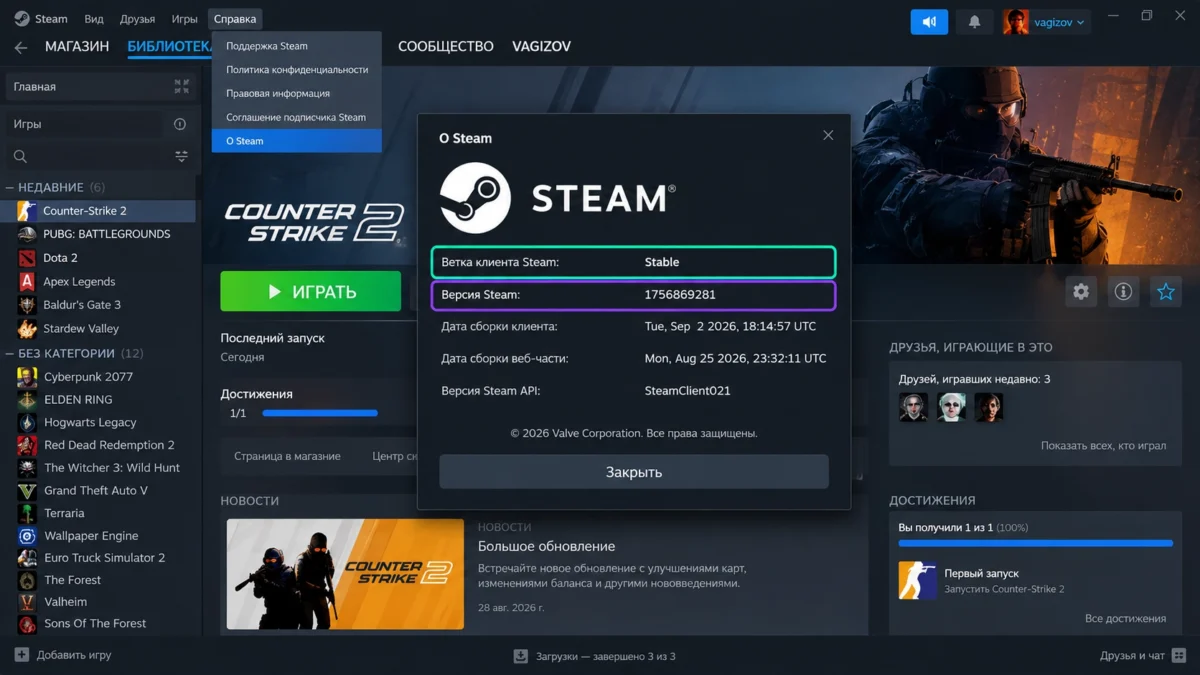The height and width of the screenshot is (675, 1200).
Task: Click Загрузки — завершено 3 из 3
Action: (605, 656)
